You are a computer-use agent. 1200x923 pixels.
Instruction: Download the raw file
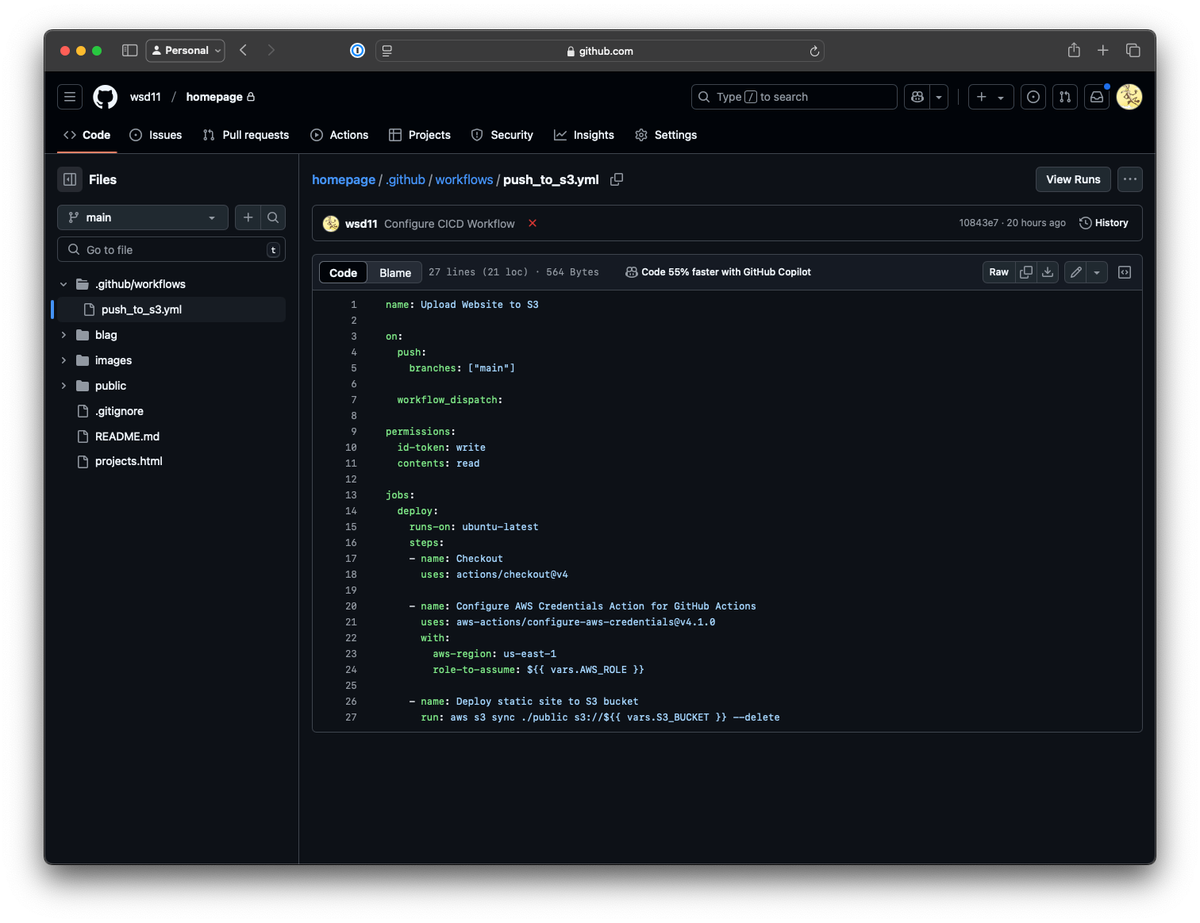[x=1047, y=272]
